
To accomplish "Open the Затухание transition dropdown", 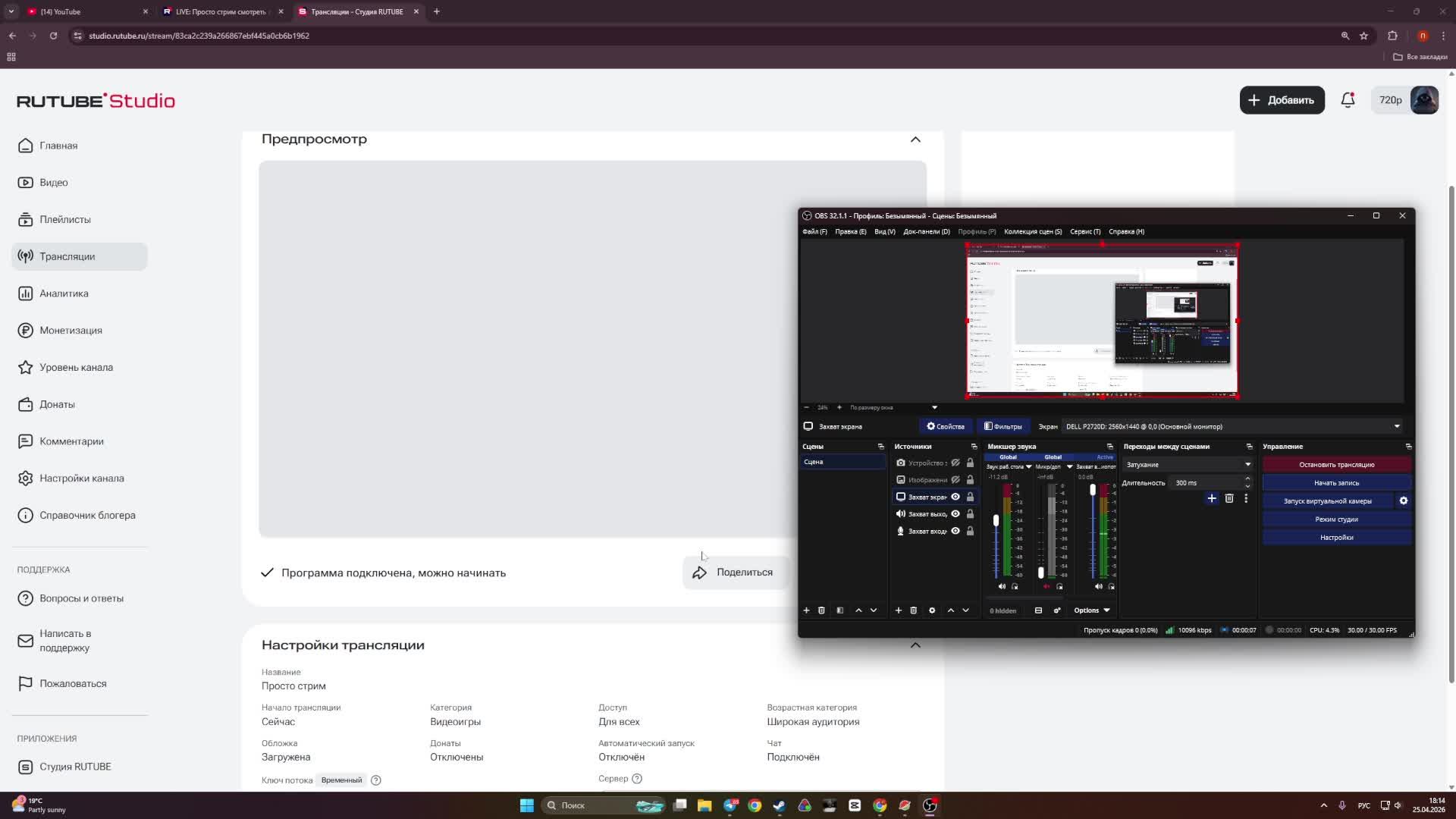I will [x=1188, y=465].
